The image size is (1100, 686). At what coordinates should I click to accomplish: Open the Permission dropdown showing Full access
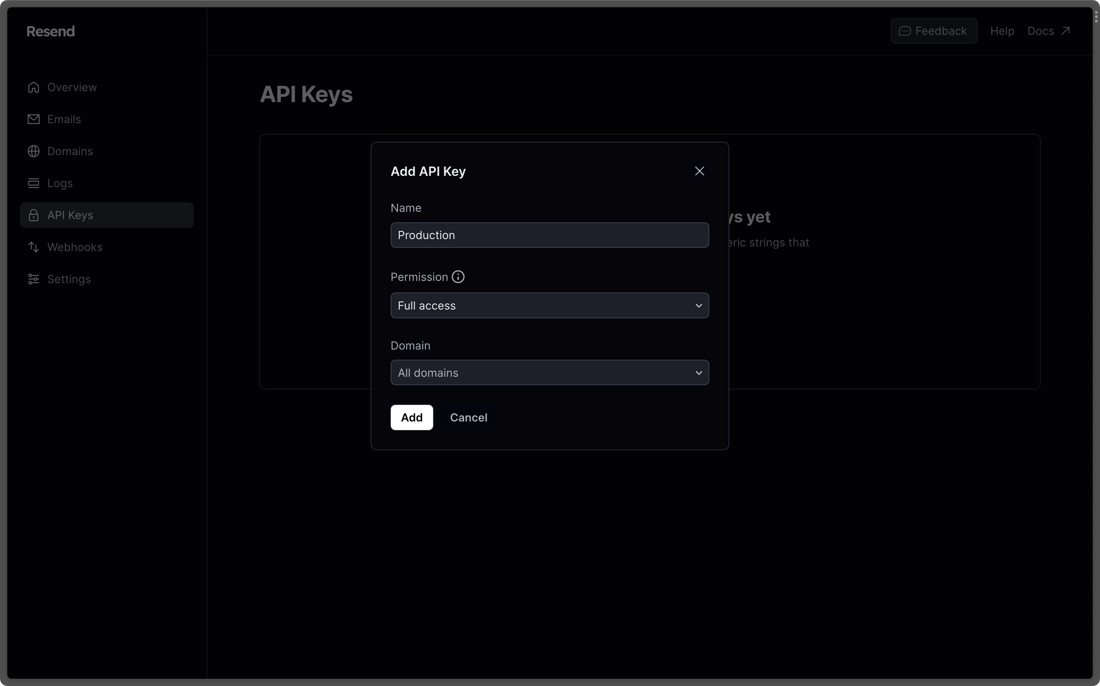(549, 305)
